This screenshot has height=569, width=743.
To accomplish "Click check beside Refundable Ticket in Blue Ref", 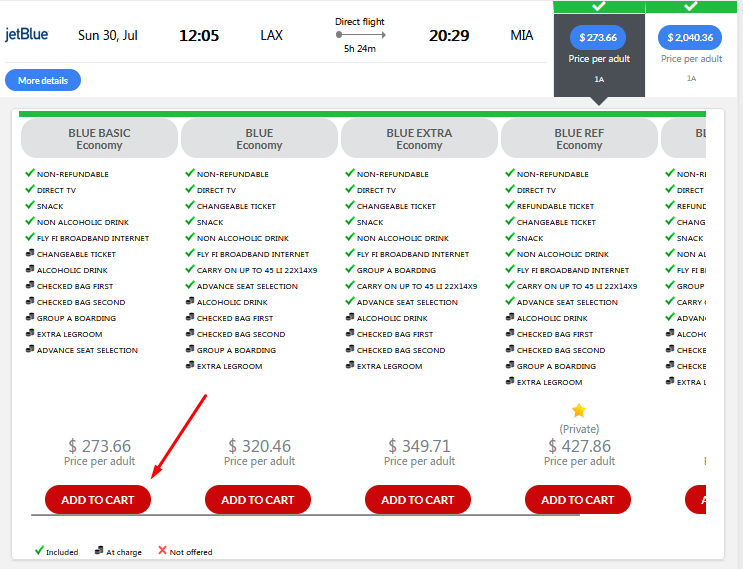I will pos(510,205).
